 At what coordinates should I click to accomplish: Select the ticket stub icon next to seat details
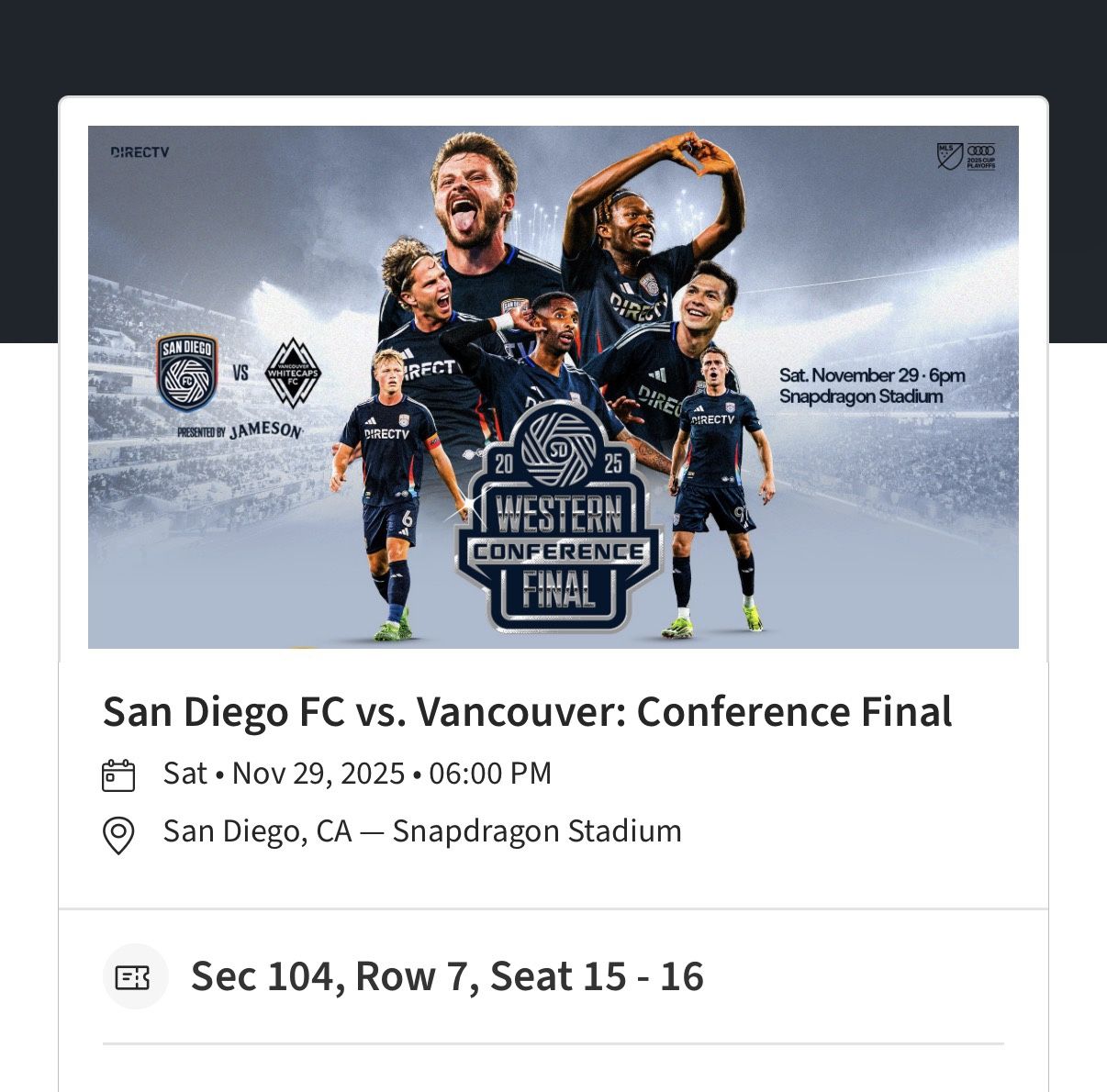pos(135,975)
